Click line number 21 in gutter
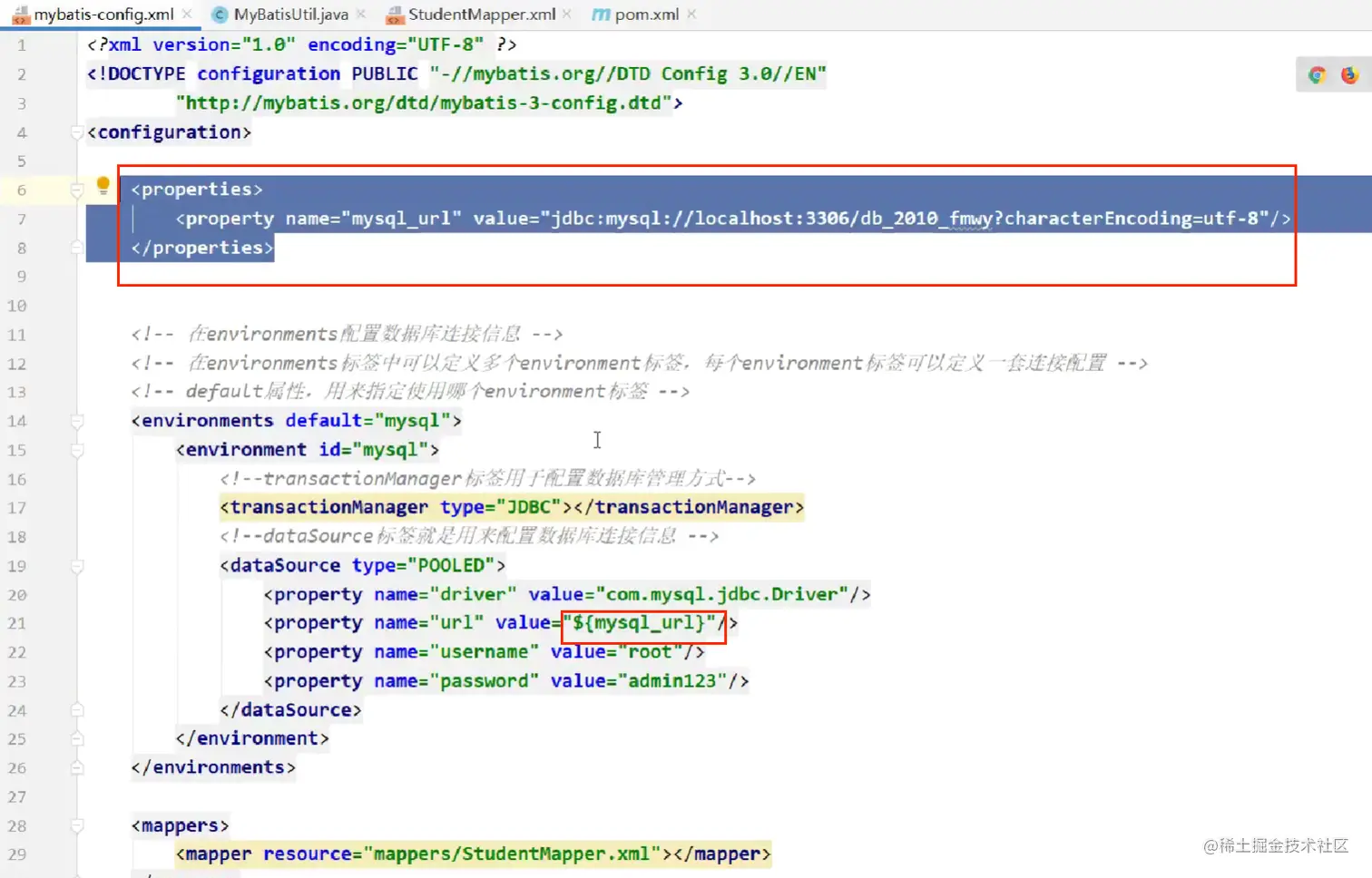1372x878 pixels. coord(17,623)
